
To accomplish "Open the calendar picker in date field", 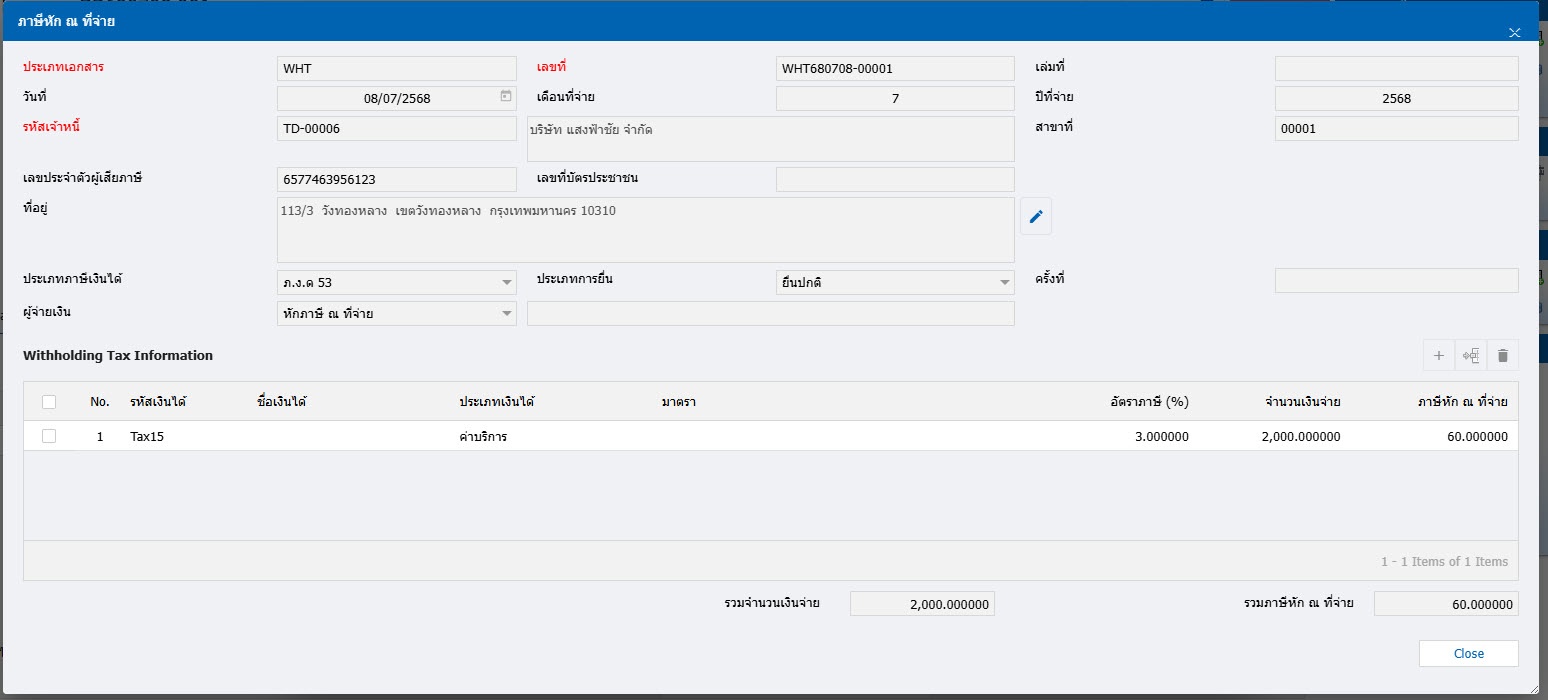I will tap(506, 97).
